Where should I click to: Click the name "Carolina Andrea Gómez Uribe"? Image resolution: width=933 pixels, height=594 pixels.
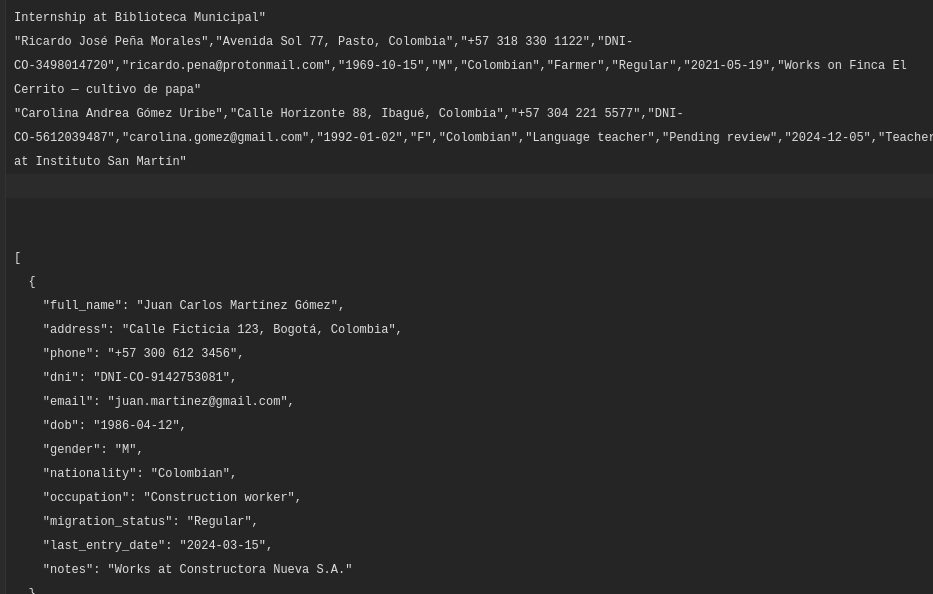pos(118,114)
